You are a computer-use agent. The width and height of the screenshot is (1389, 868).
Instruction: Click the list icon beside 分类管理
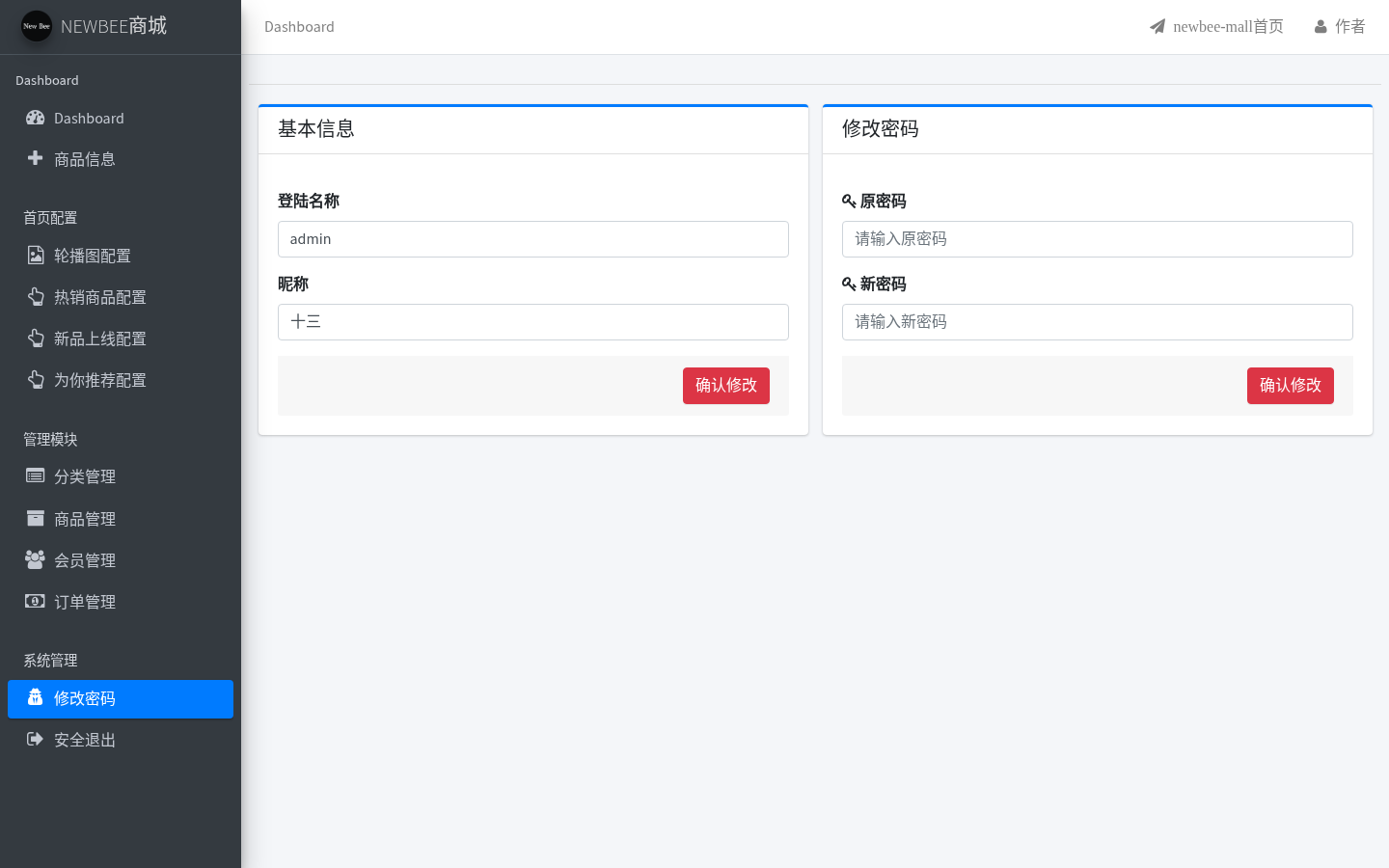36,475
